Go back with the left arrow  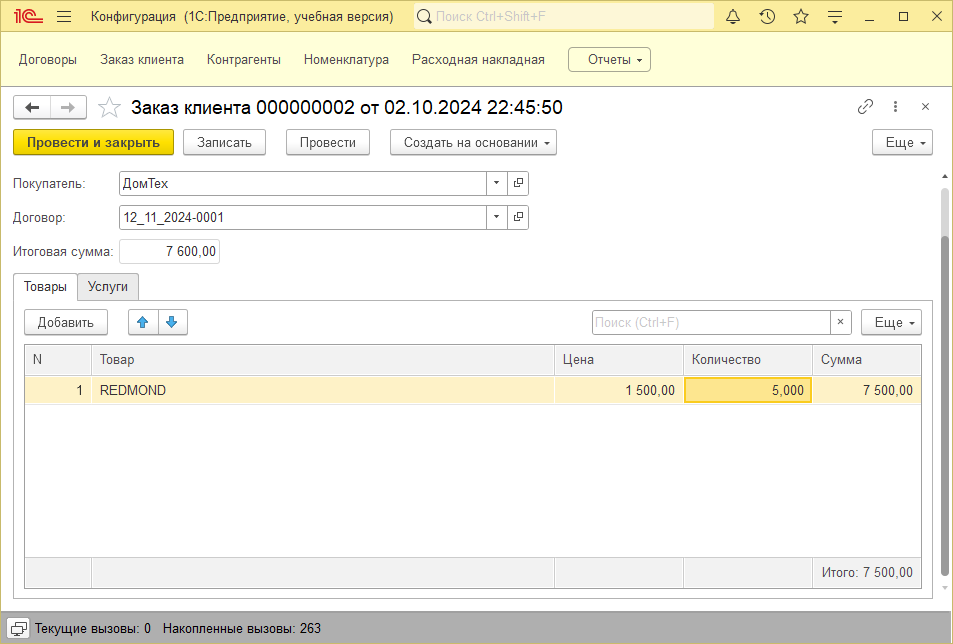click(32, 108)
